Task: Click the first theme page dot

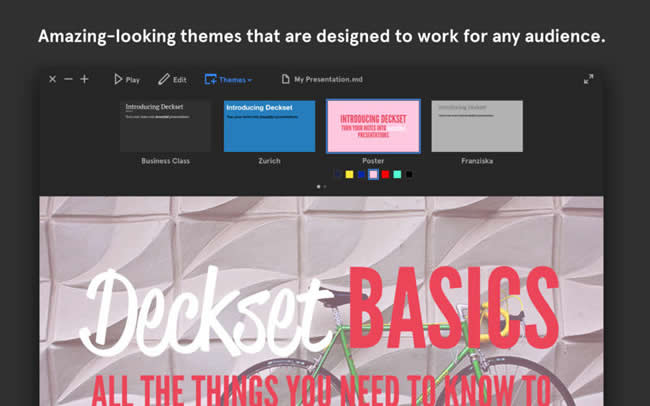Action: point(318,187)
